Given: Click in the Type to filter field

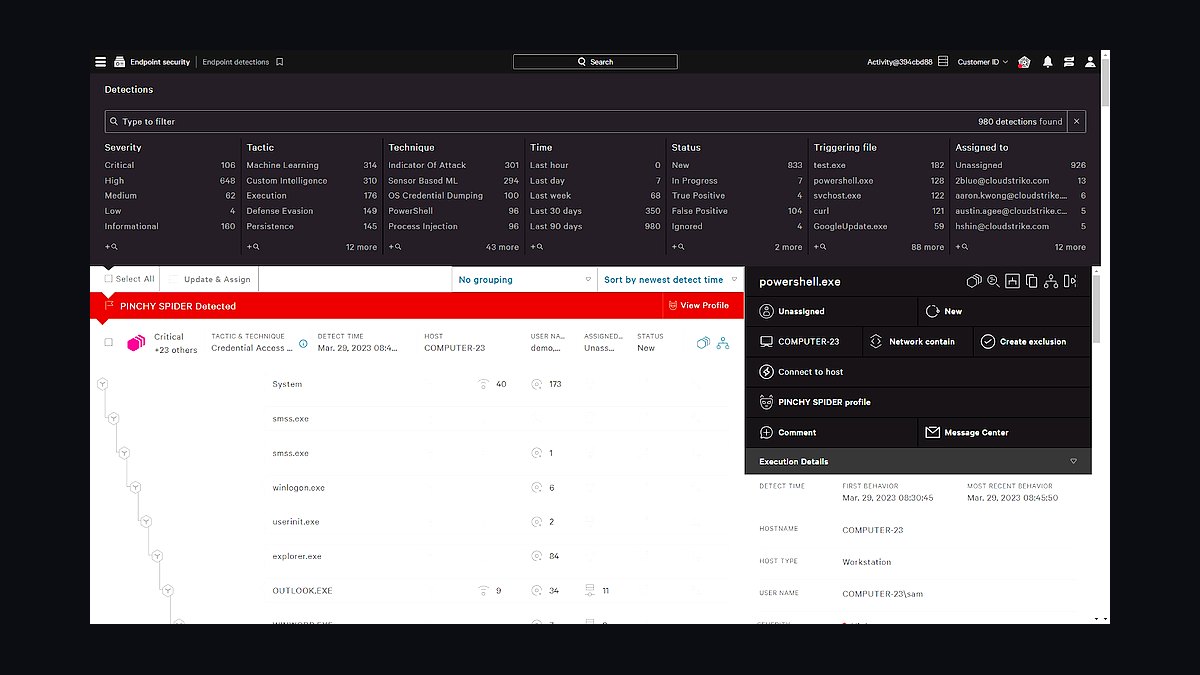Looking at the screenshot, I should click(x=586, y=122).
